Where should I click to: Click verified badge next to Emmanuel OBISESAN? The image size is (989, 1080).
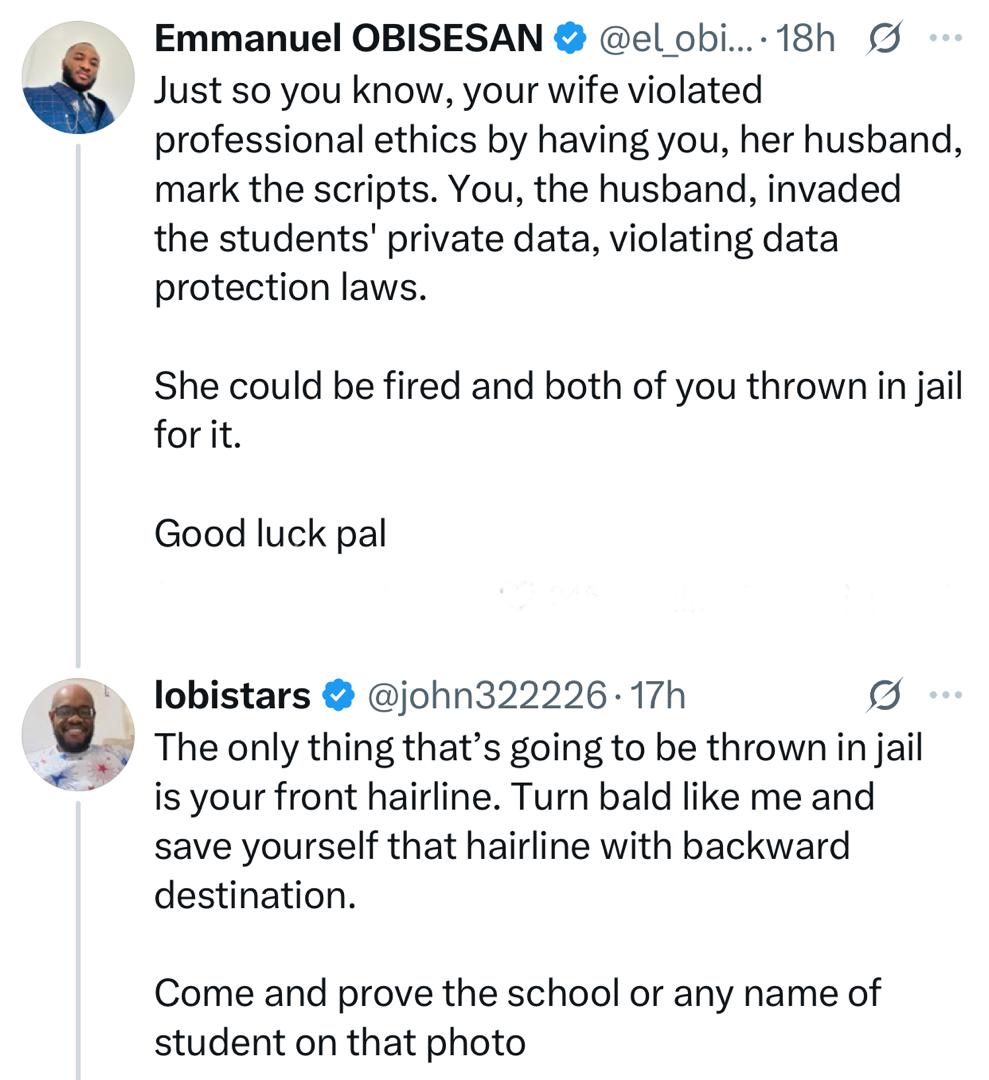pyautogui.click(x=569, y=39)
